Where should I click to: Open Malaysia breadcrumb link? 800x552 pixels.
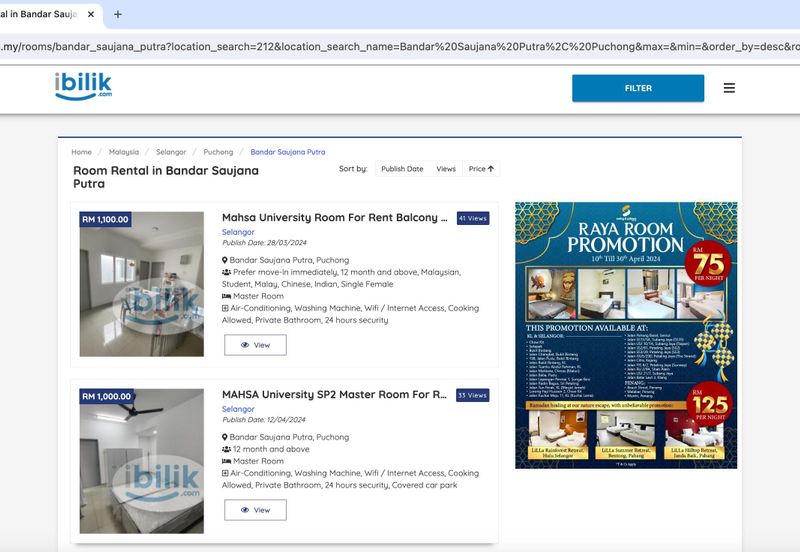pyautogui.click(x=124, y=152)
